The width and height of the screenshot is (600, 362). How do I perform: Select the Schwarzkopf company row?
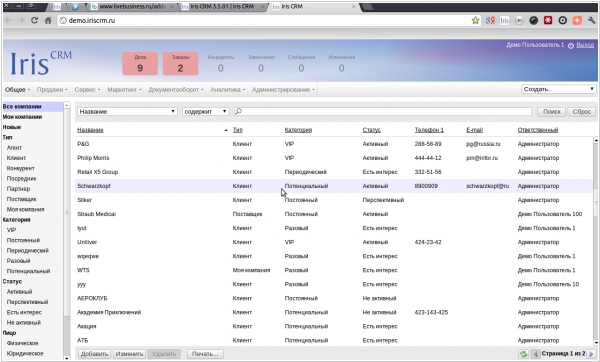(333, 186)
